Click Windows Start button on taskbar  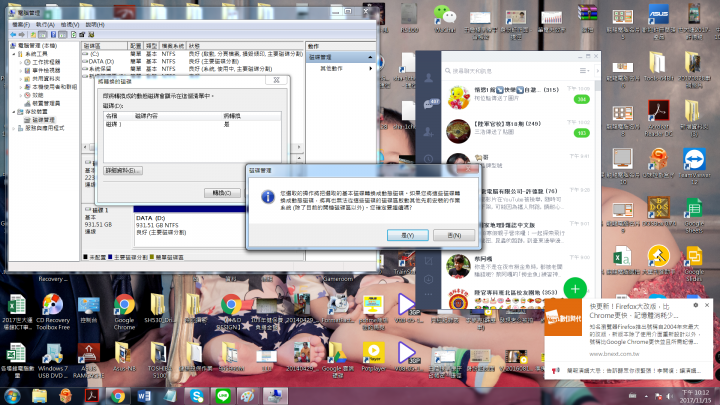point(12,396)
